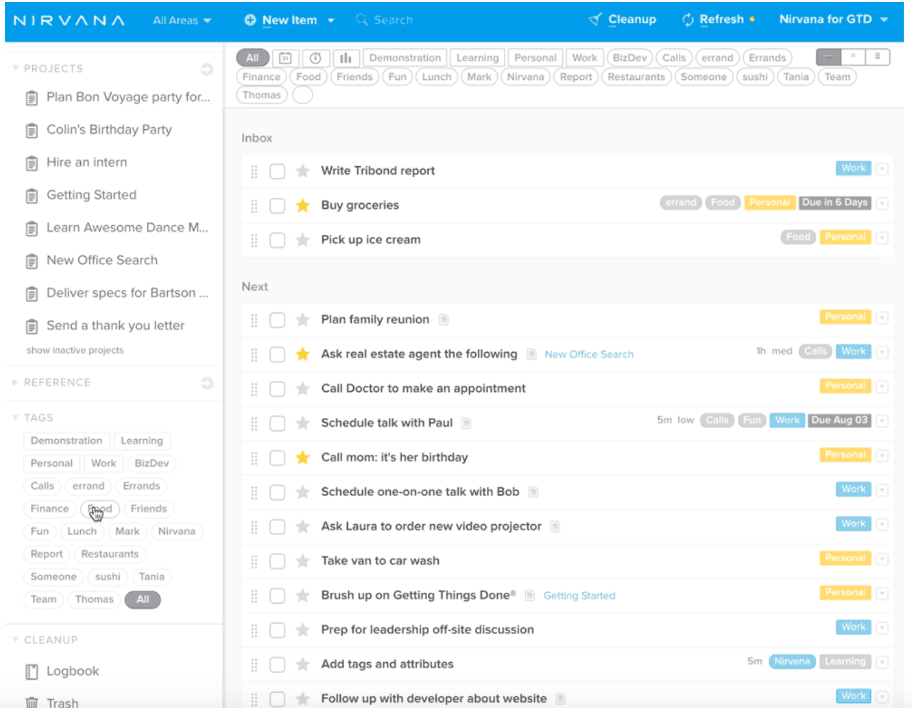912x708 pixels.
Task: Click the time clock filter icon
Action: (x=315, y=58)
